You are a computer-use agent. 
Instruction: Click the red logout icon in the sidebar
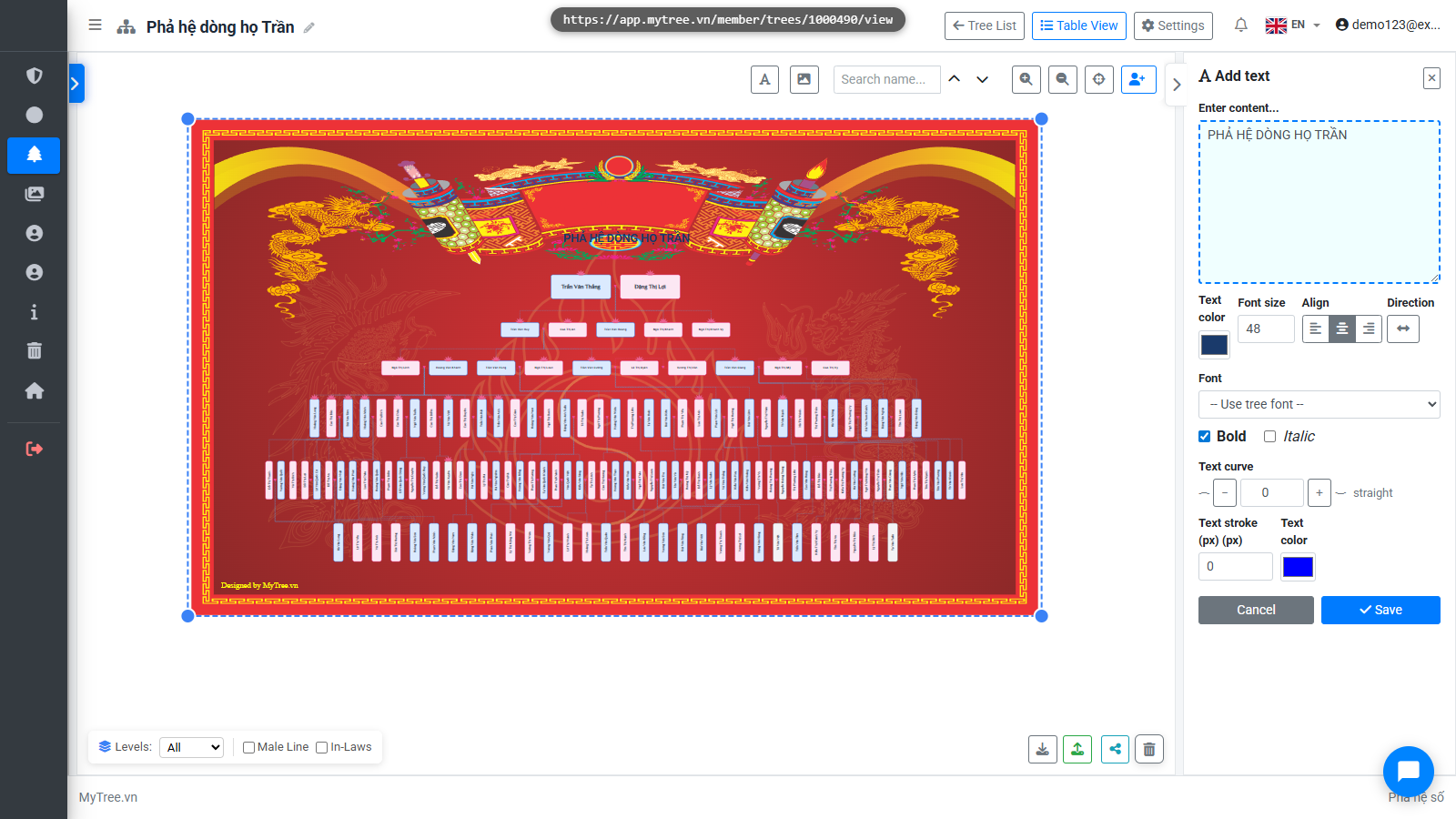[35, 449]
